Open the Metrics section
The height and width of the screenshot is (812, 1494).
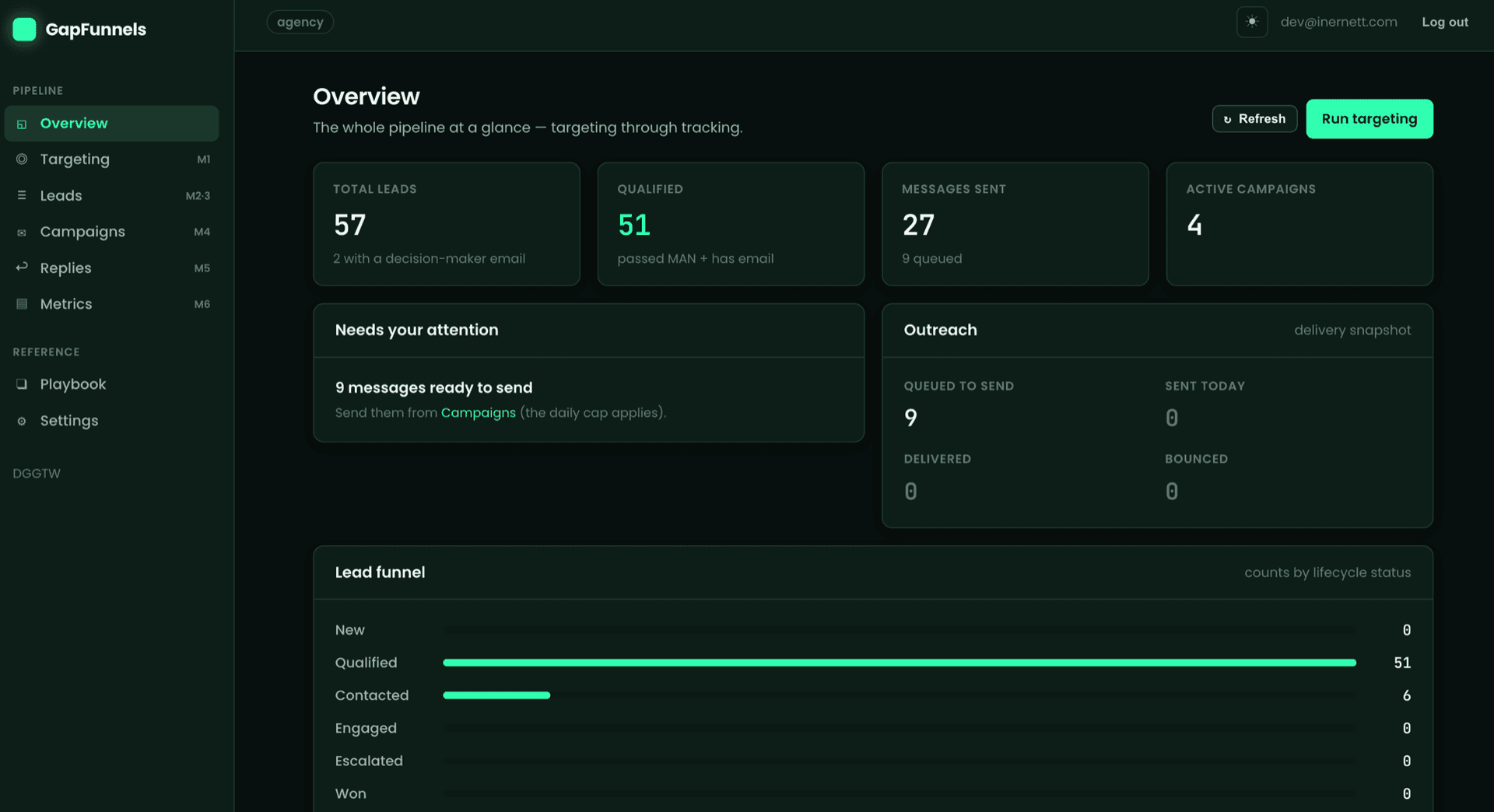click(111, 304)
